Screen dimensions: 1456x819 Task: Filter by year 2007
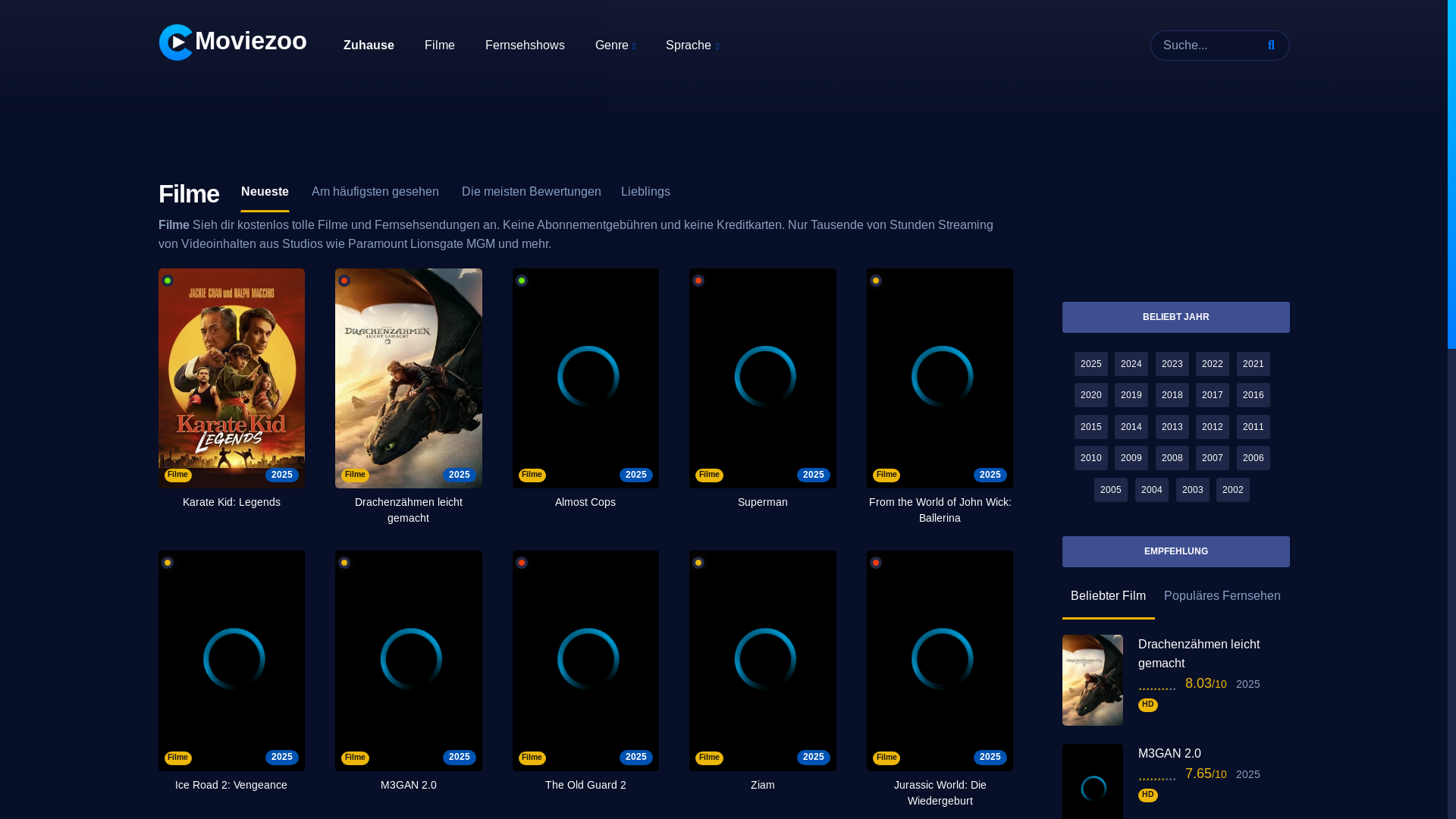[1212, 458]
